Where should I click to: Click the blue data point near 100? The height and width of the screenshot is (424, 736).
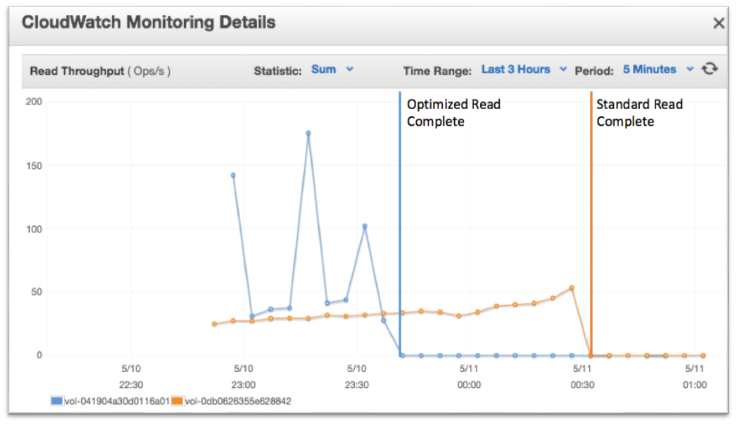click(x=365, y=226)
